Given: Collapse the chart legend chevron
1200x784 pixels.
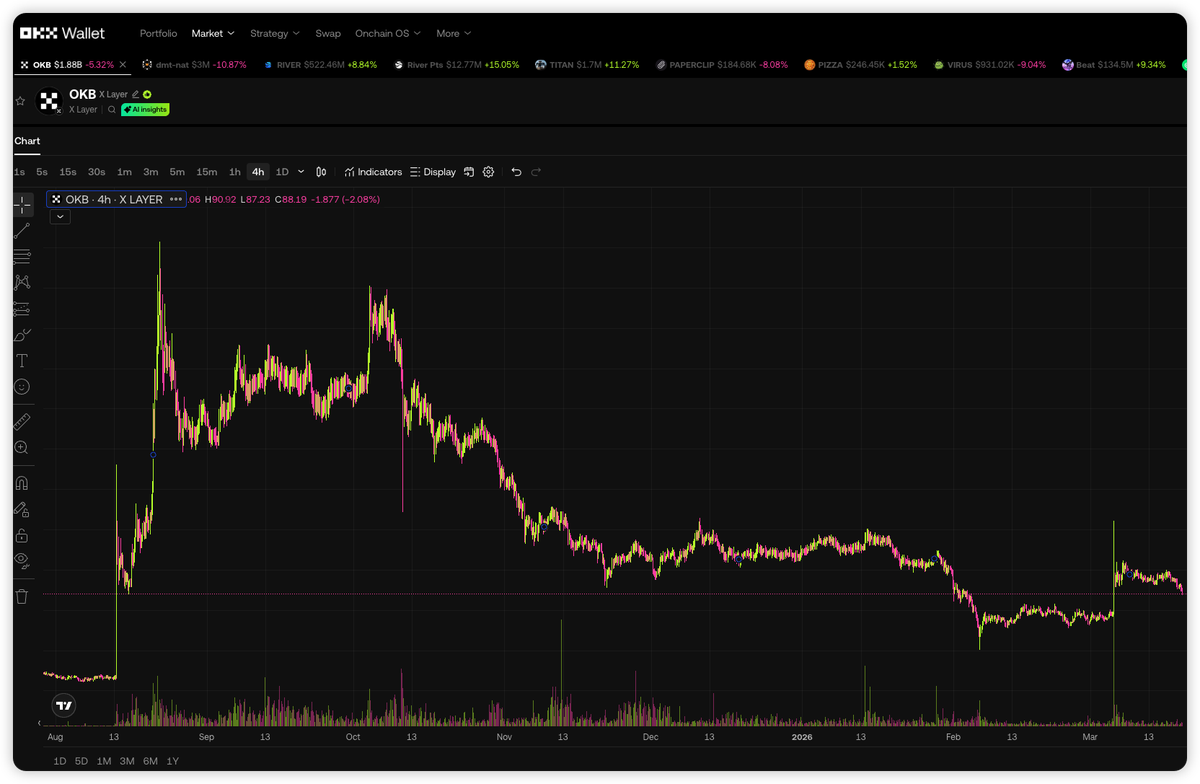Looking at the screenshot, I should pyautogui.click(x=60, y=216).
